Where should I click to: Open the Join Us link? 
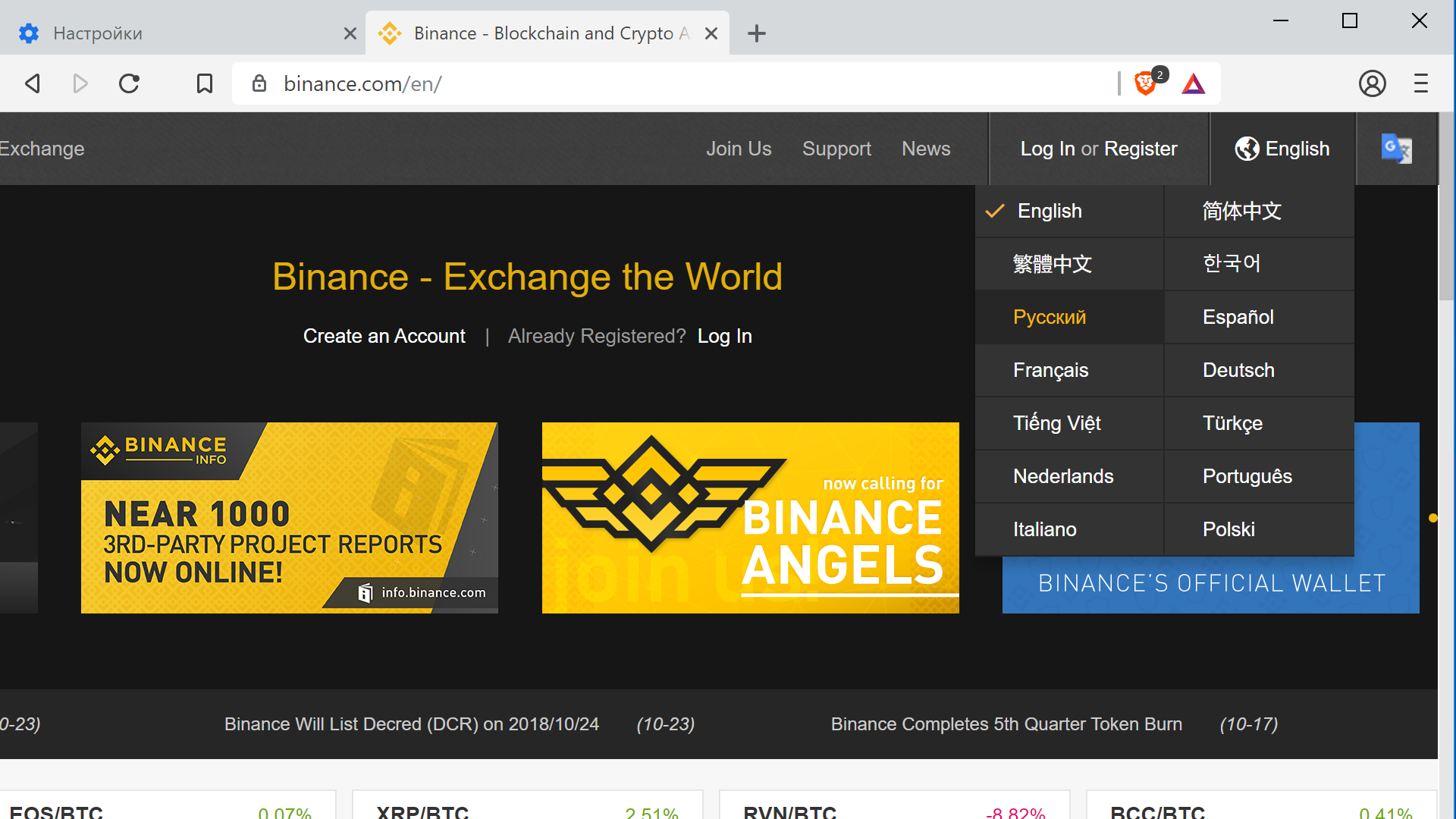pos(739,149)
